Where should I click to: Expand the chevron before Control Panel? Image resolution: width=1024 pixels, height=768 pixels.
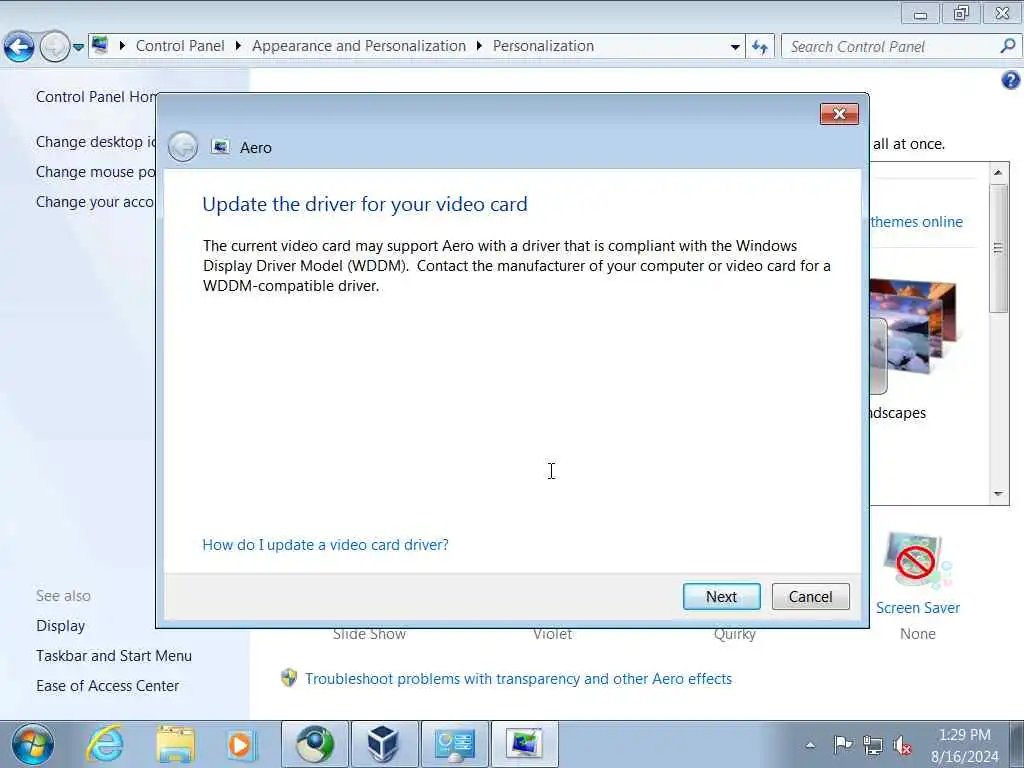(x=122, y=46)
